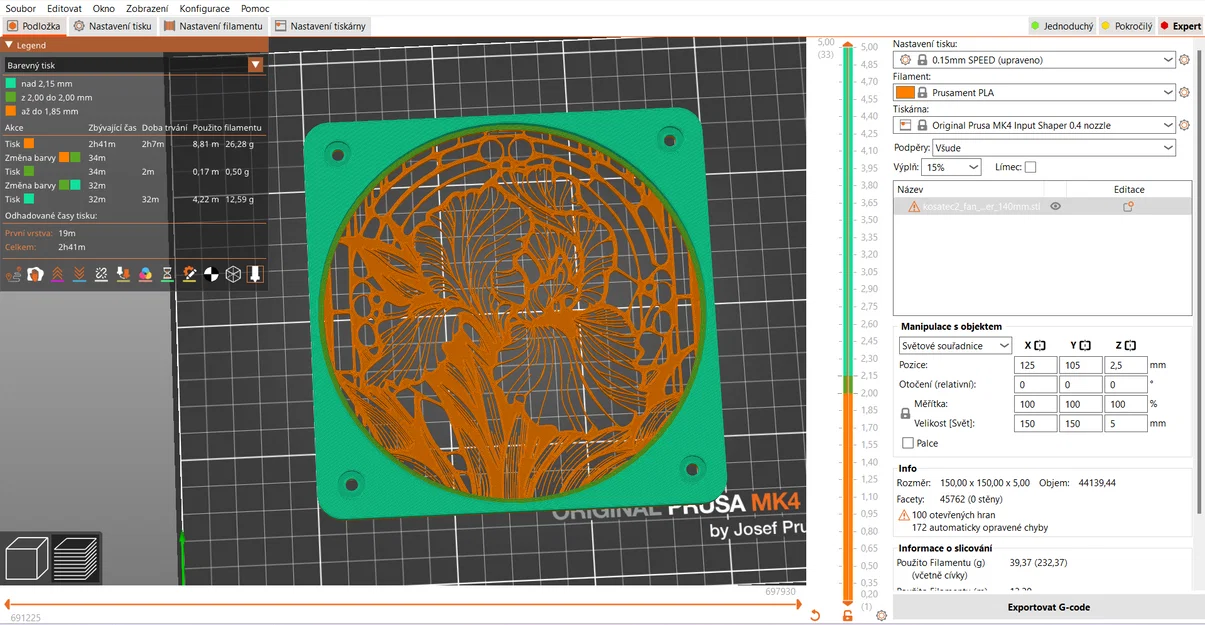
Task: Collapse the Legend panel triangle
Action: tap(9, 45)
